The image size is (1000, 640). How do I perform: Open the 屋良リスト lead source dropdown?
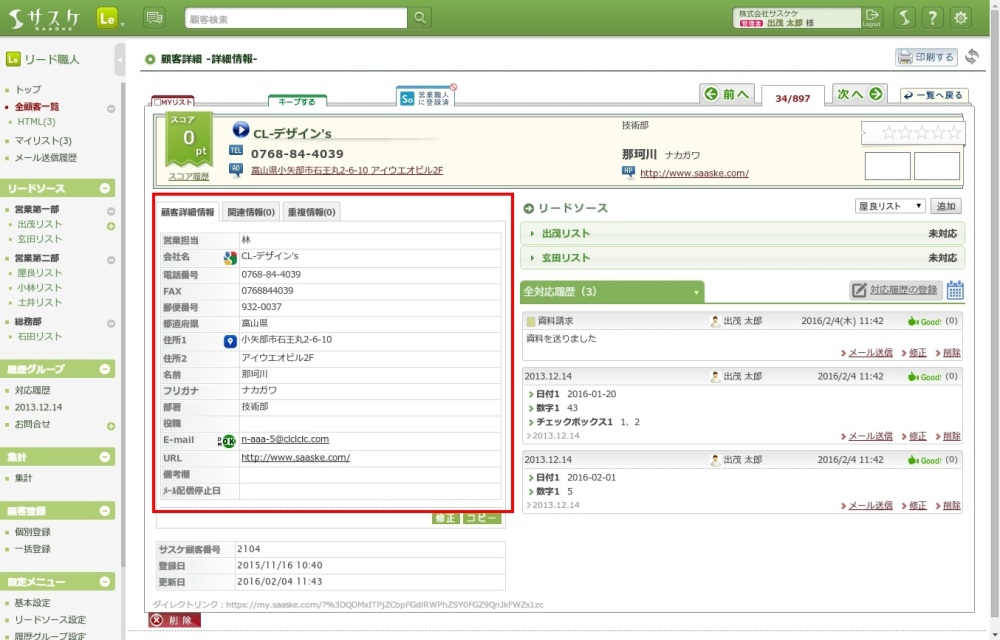pos(890,206)
